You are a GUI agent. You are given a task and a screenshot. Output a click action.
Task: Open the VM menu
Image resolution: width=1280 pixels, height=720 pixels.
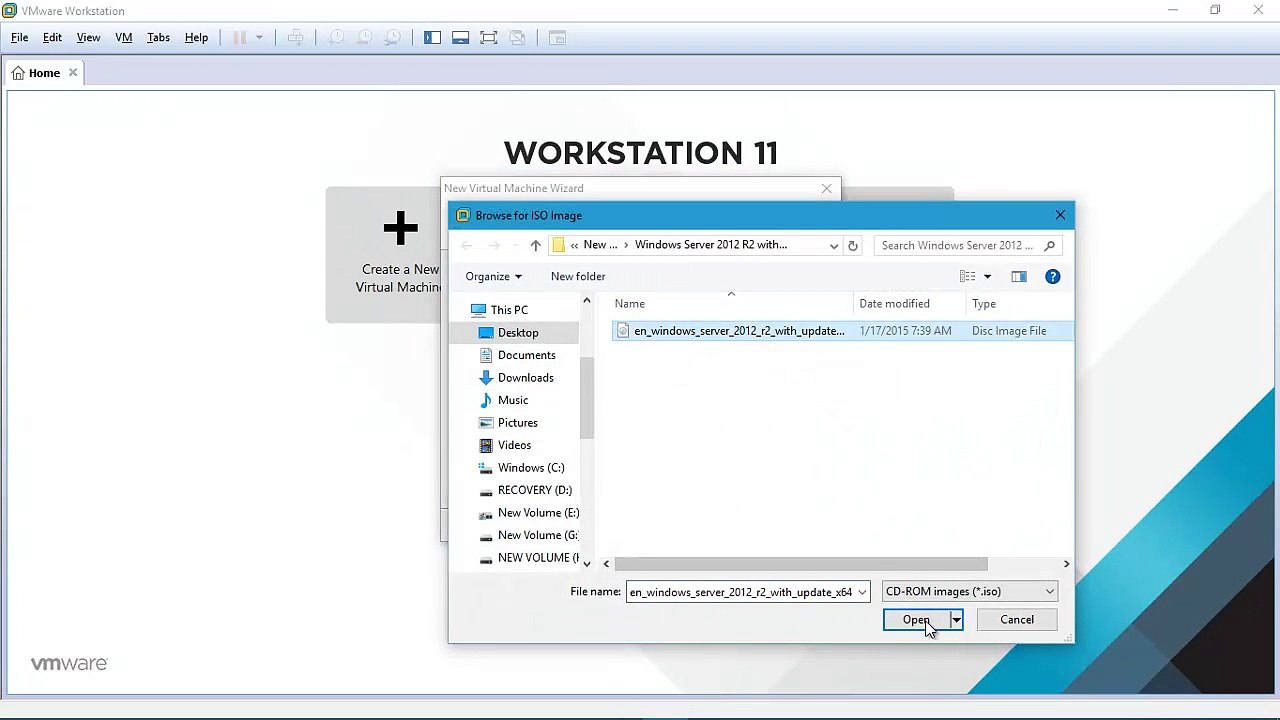click(124, 38)
